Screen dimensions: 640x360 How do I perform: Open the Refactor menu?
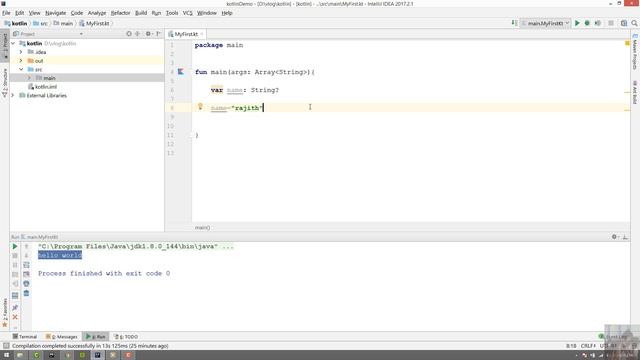tap(120, 13)
